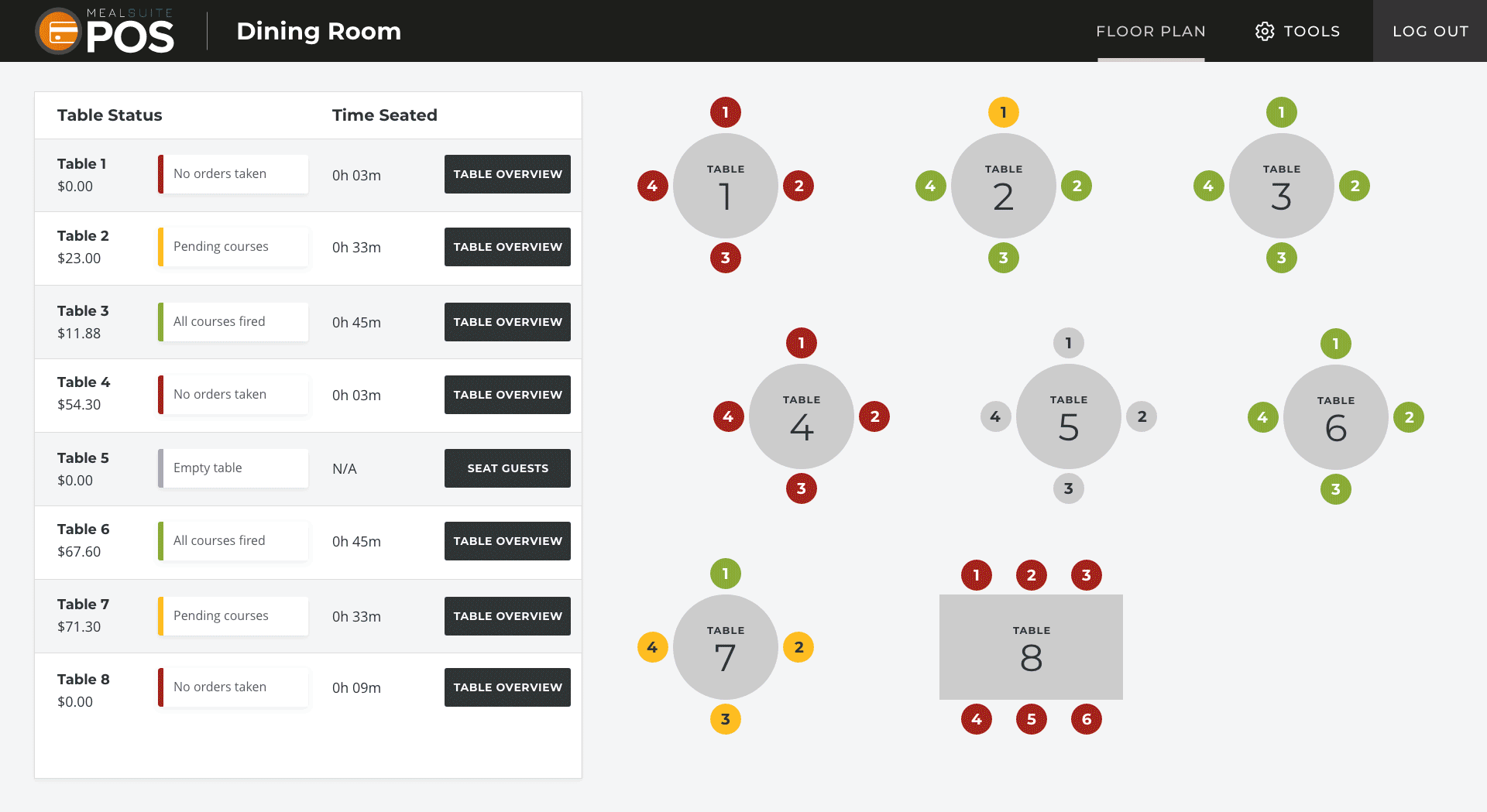
Task: Select seat 3 at Table 7
Action: click(x=725, y=719)
